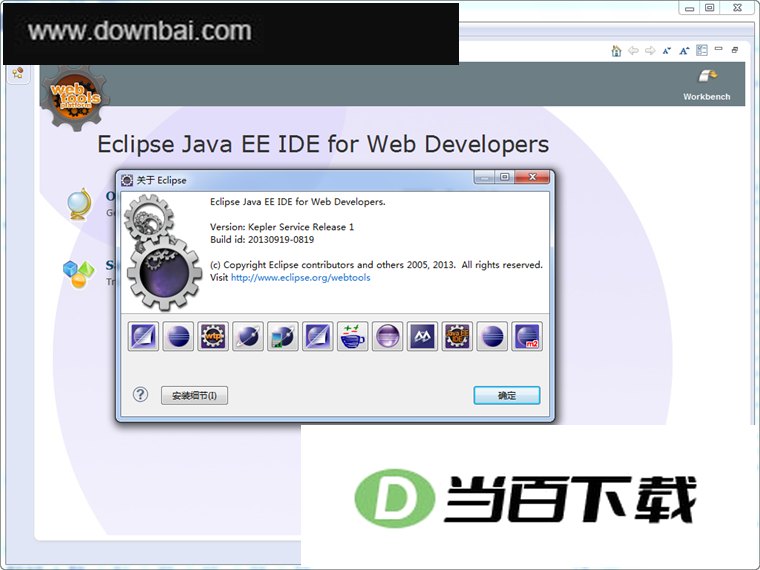Open the Overview globe icon

79,205
